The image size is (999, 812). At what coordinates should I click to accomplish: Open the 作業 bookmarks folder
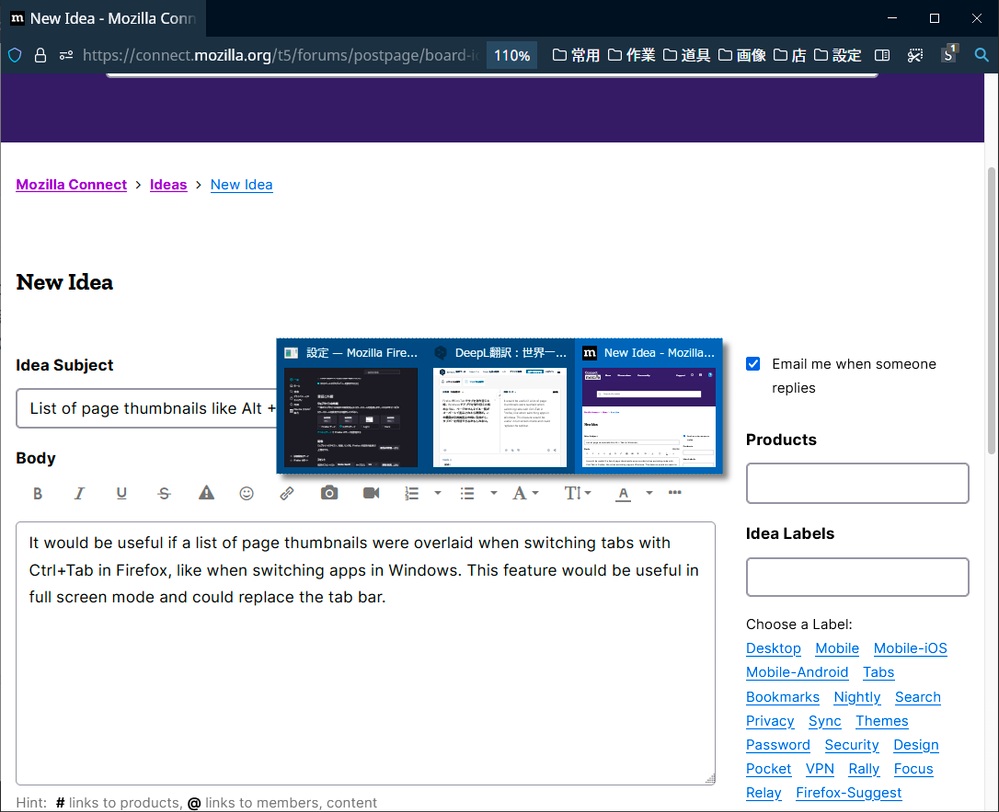(631, 55)
